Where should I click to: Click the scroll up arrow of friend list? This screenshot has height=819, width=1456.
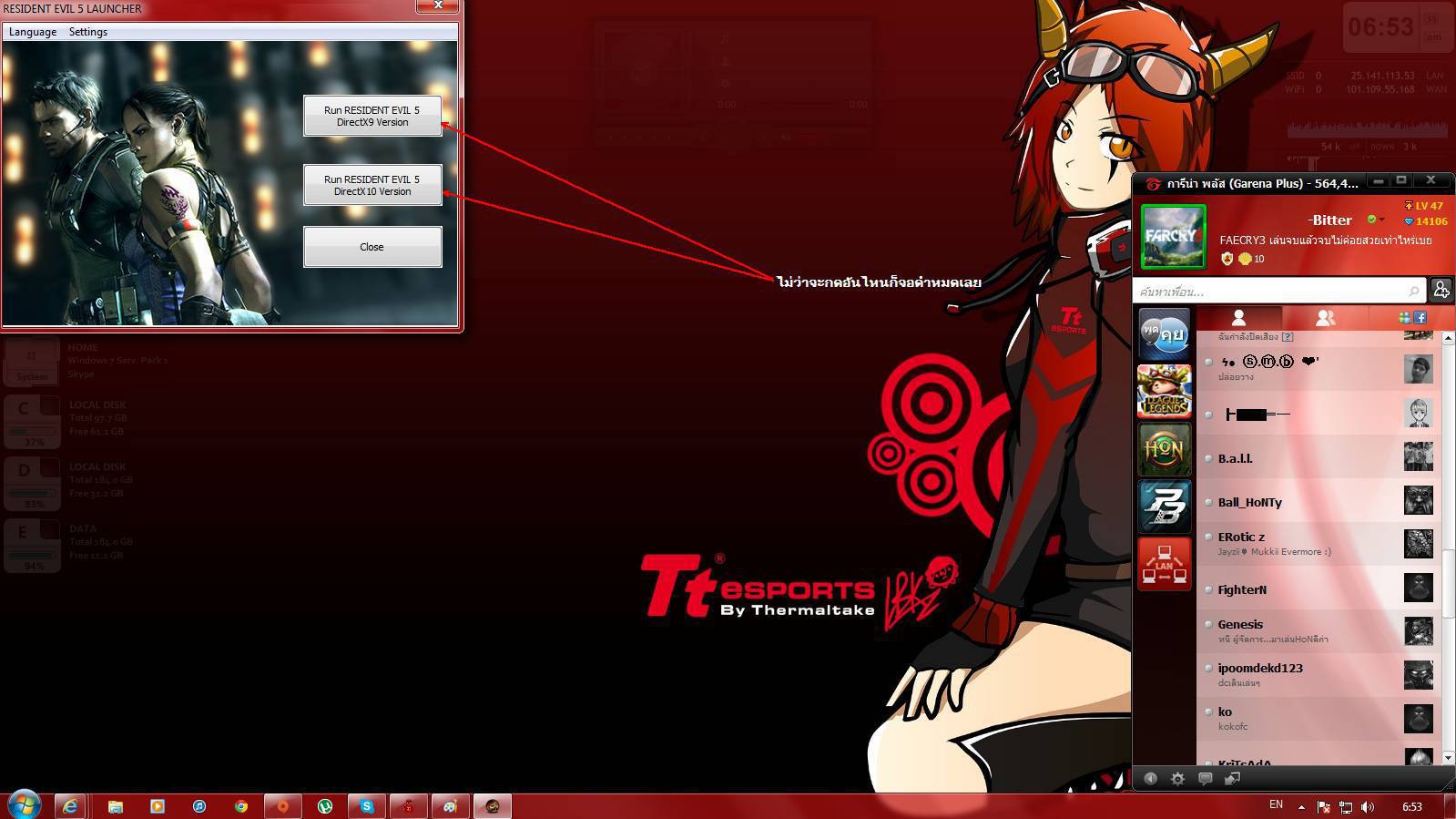click(1447, 338)
